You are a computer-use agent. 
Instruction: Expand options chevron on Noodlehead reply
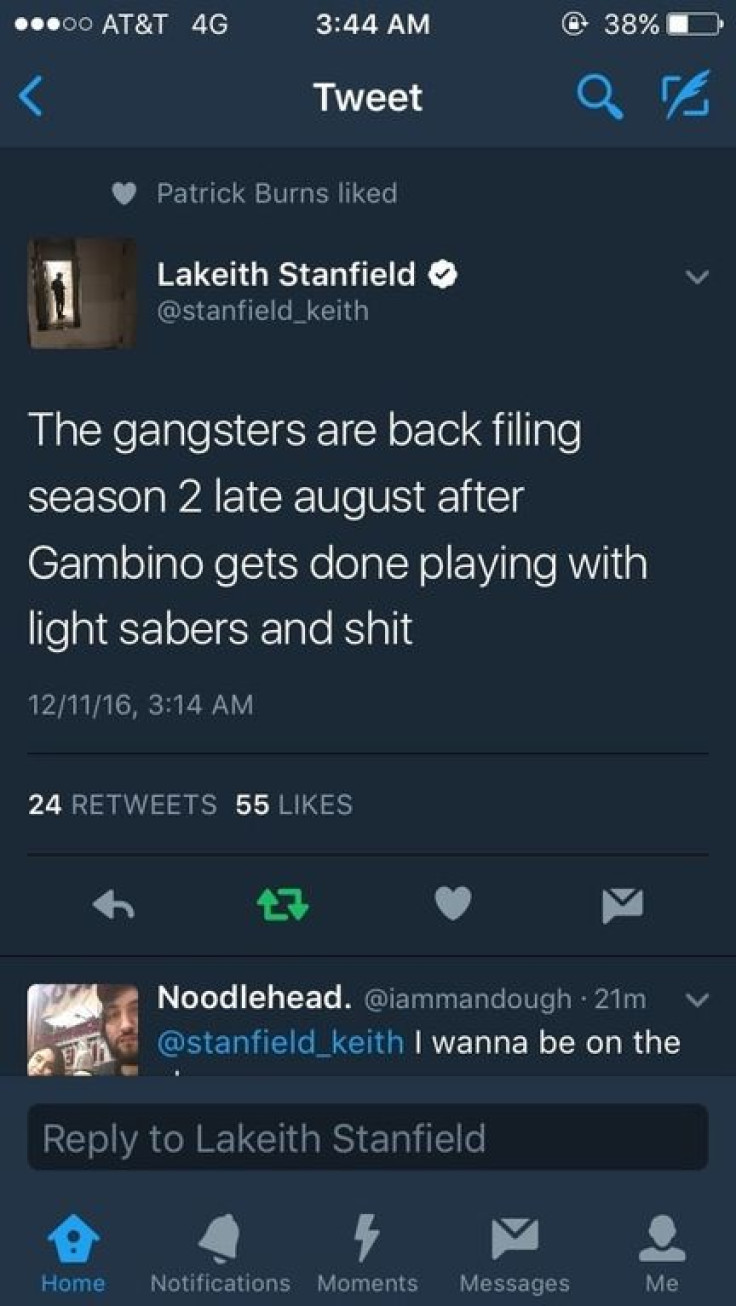tap(699, 999)
